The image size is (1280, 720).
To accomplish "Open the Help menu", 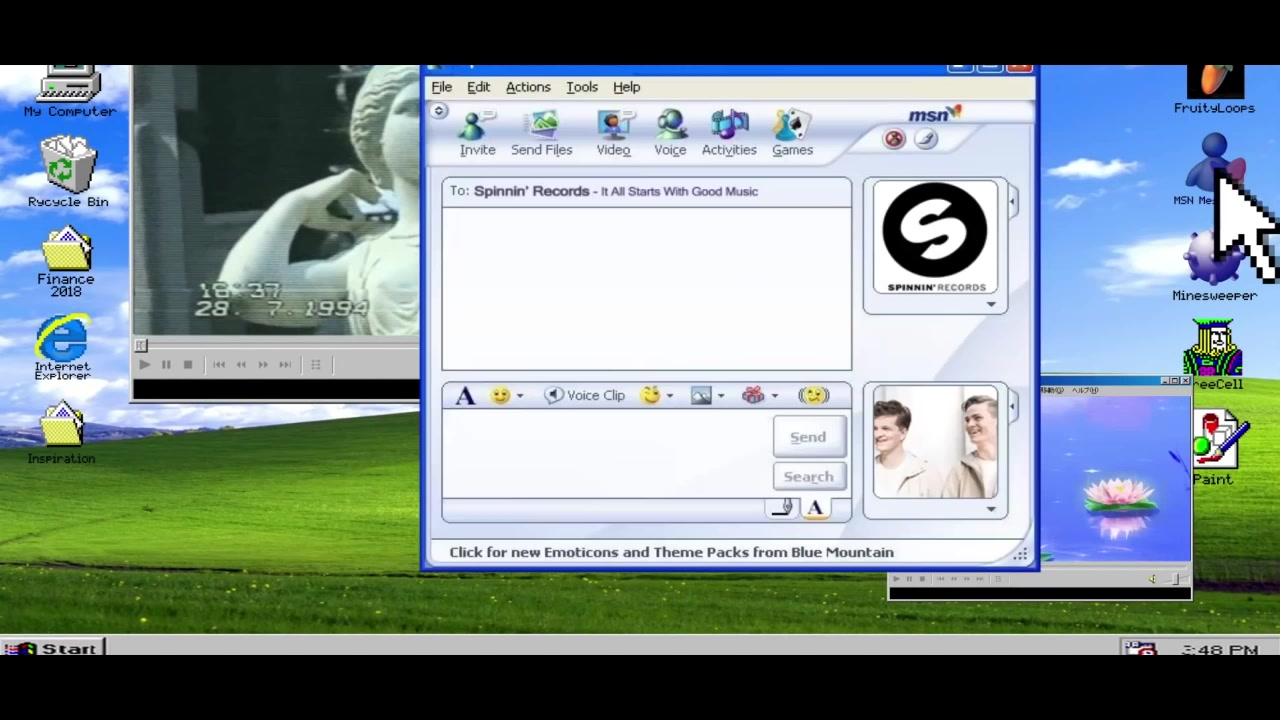I will point(626,87).
